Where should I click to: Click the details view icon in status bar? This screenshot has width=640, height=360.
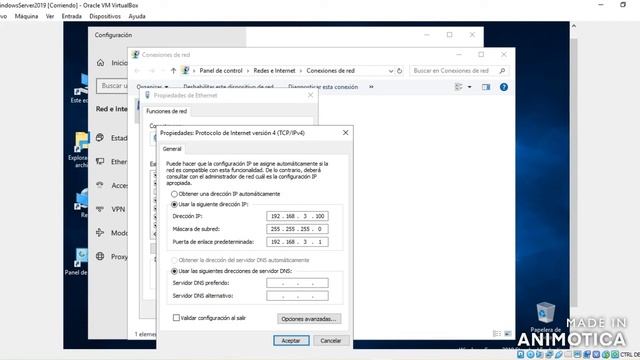(x=497, y=333)
